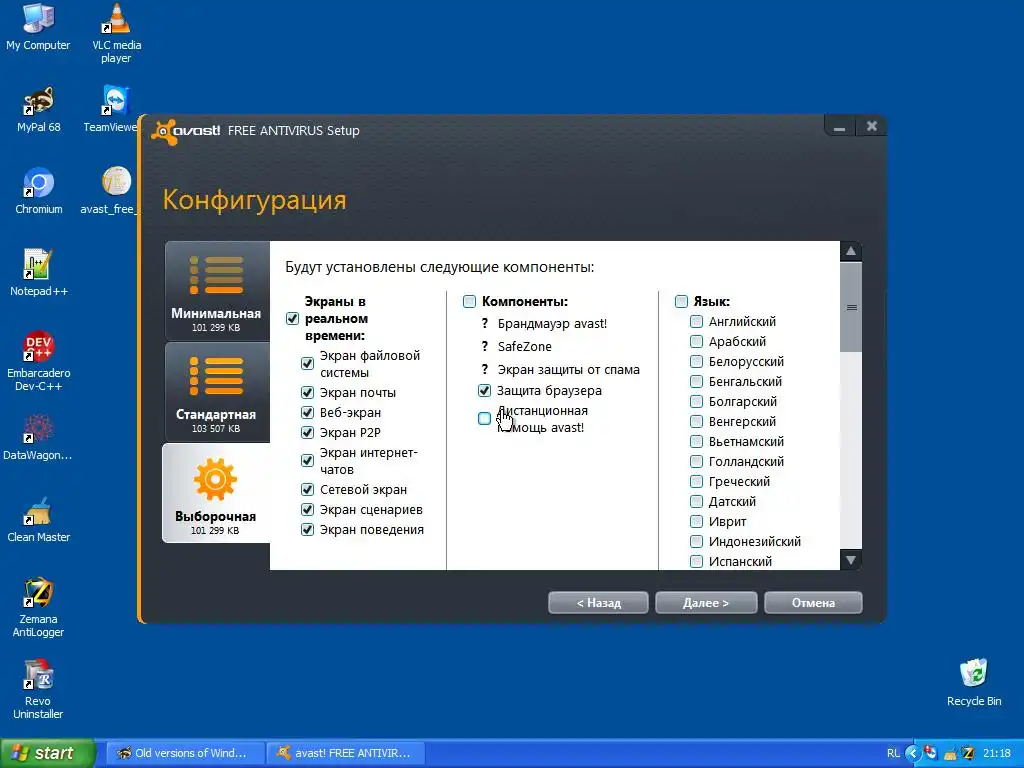Screen dimensions: 1024x768
Task: Open TeamViewer desktop shortcut
Action: (111, 109)
